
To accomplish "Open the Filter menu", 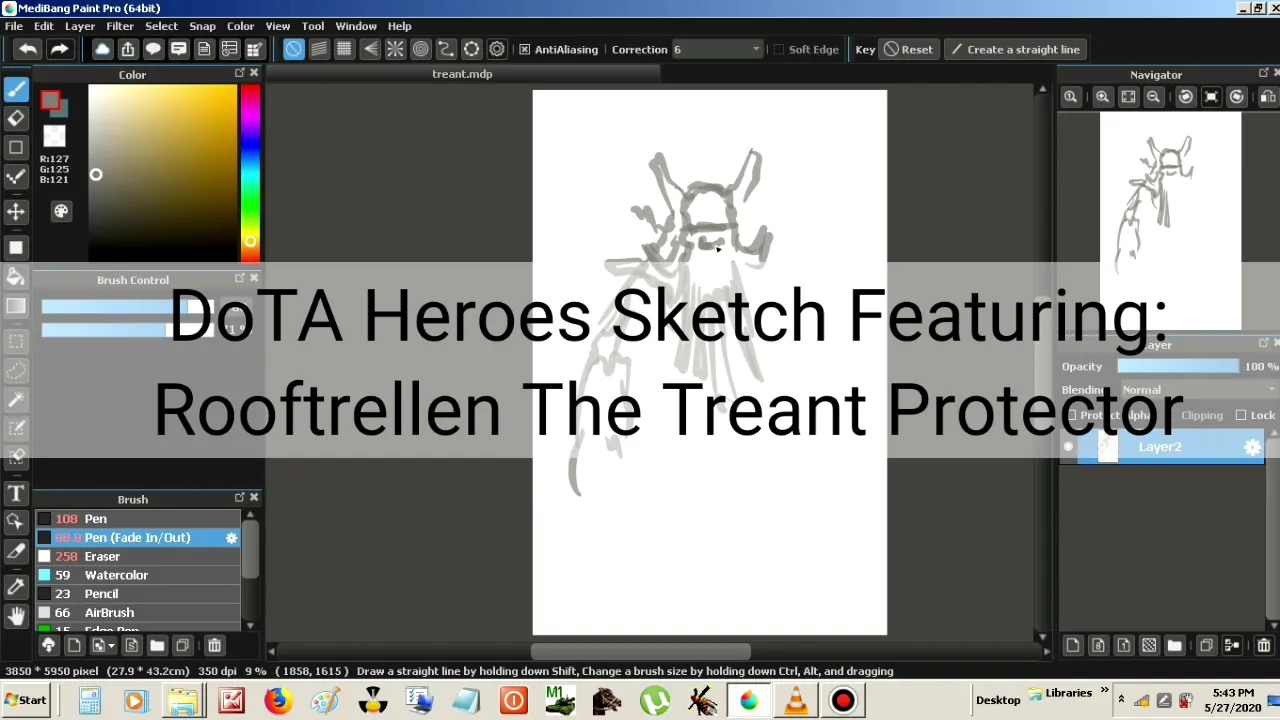I will coord(120,26).
